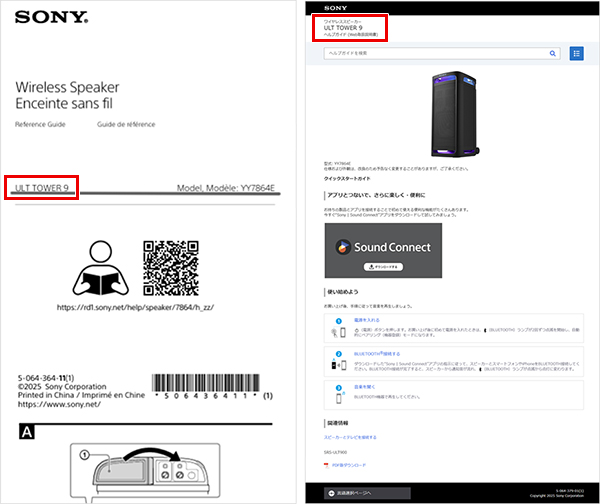Click the speaker product image
The height and width of the screenshot is (504, 600).
455,114
